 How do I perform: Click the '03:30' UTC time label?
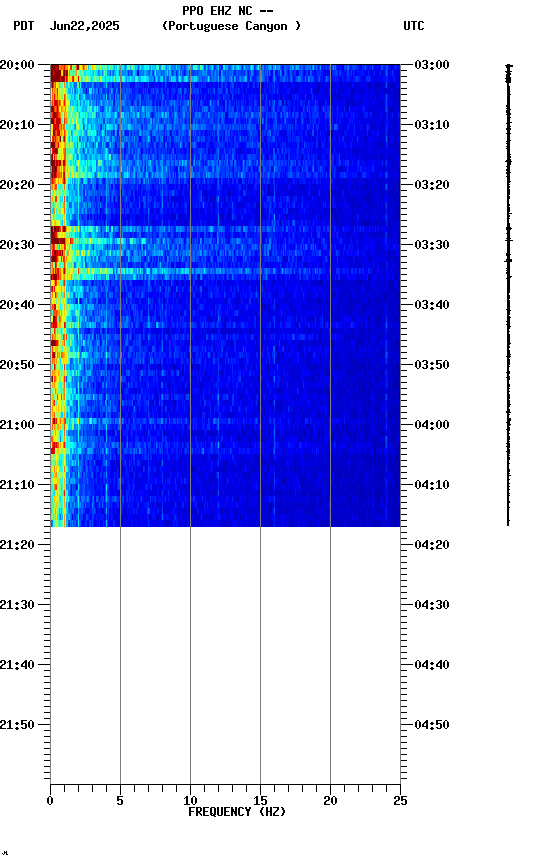(432, 245)
